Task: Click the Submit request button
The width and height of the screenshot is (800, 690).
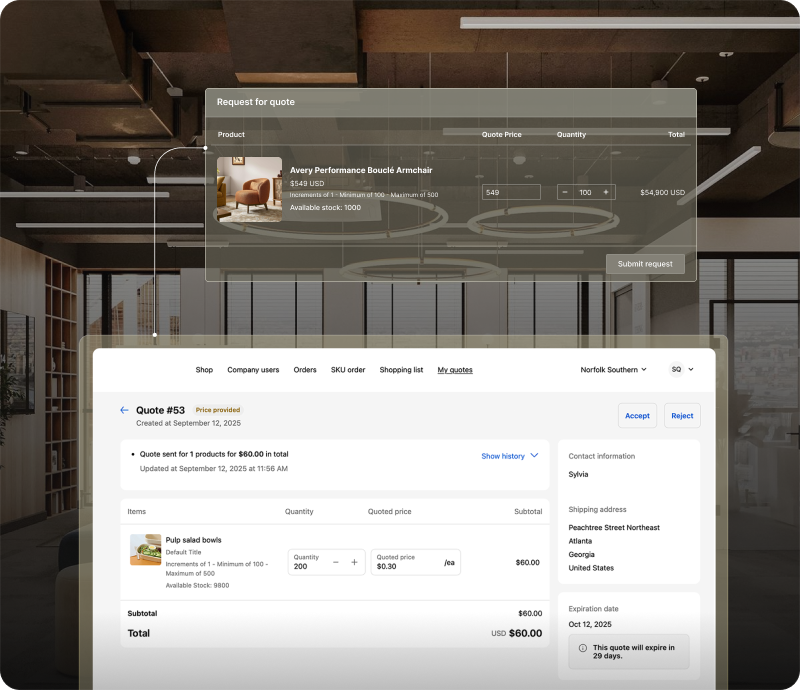Action: [x=645, y=264]
